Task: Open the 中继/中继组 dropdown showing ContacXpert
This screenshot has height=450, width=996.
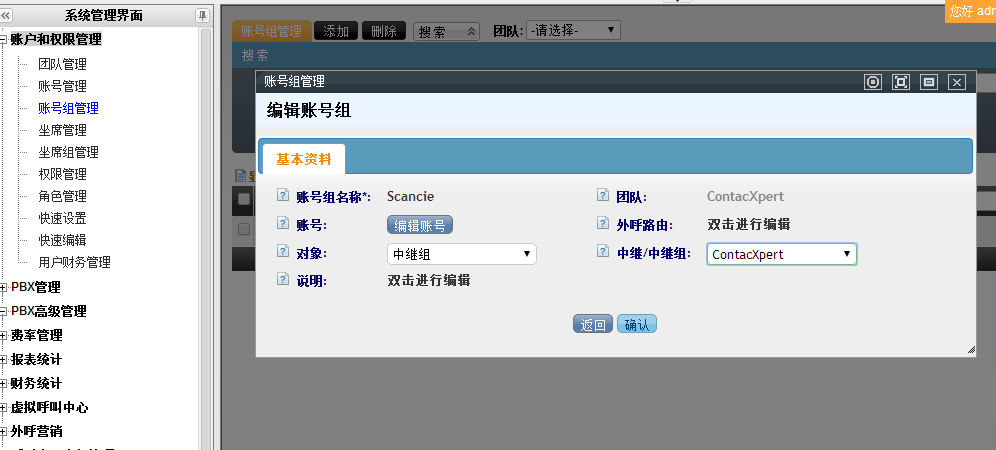Action: [781, 254]
